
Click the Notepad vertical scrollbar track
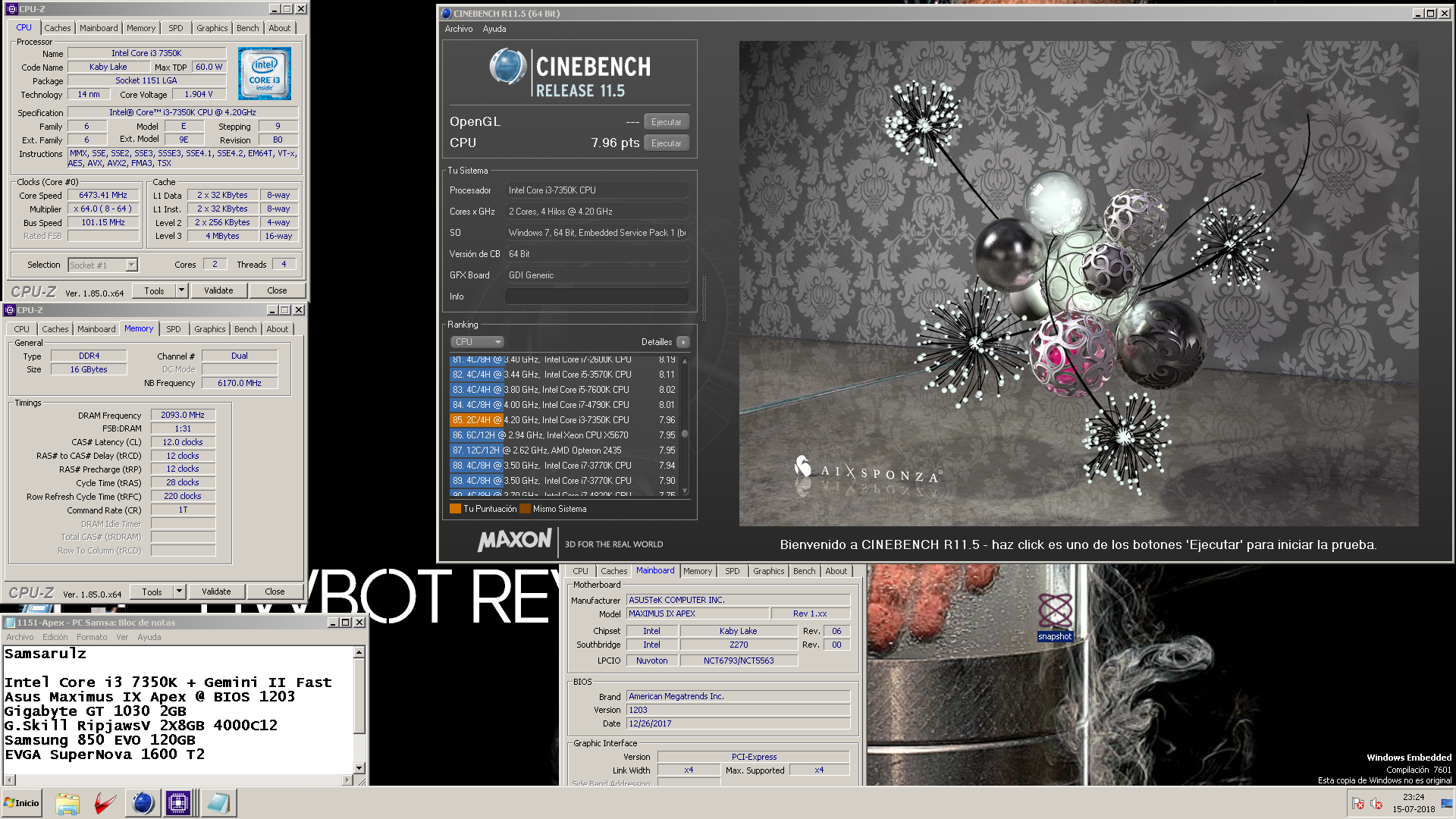(x=359, y=709)
